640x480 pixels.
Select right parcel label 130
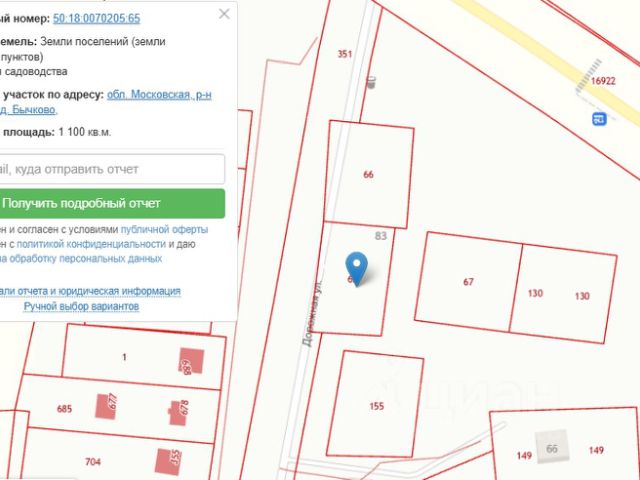pos(582,296)
